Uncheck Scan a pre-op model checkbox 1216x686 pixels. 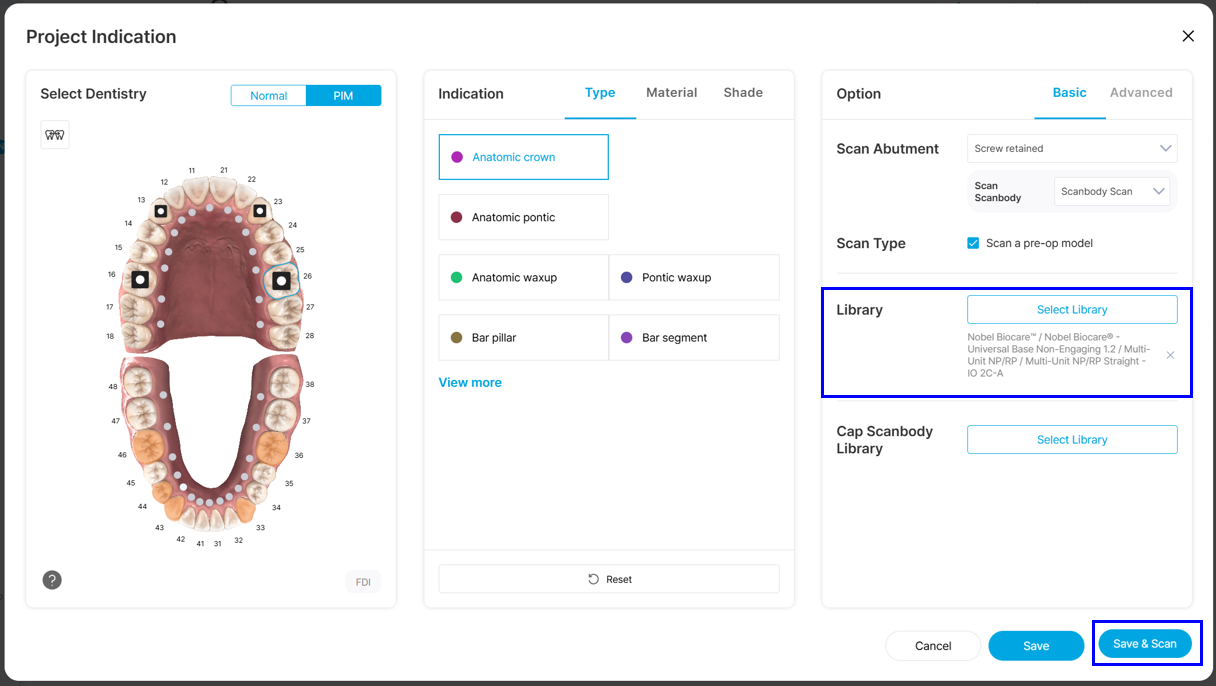973,243
